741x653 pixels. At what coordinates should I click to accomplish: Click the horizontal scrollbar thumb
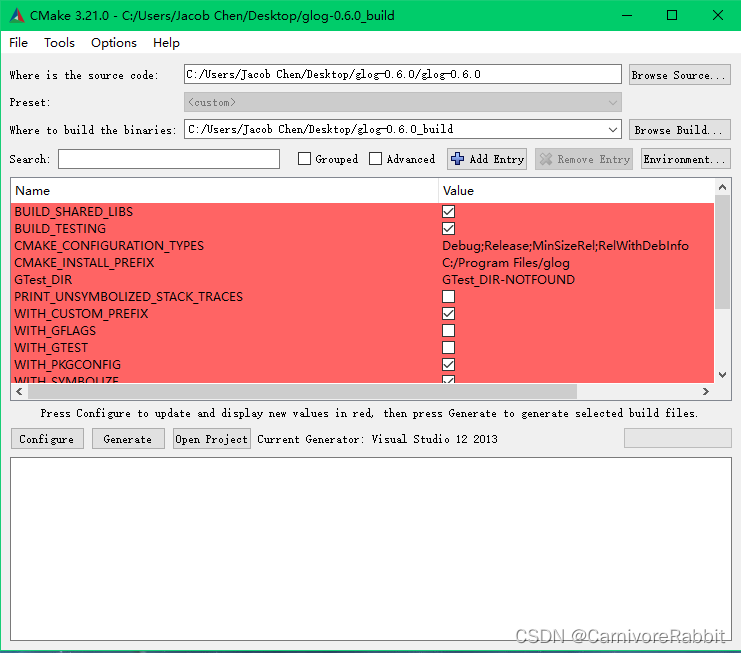302,391
